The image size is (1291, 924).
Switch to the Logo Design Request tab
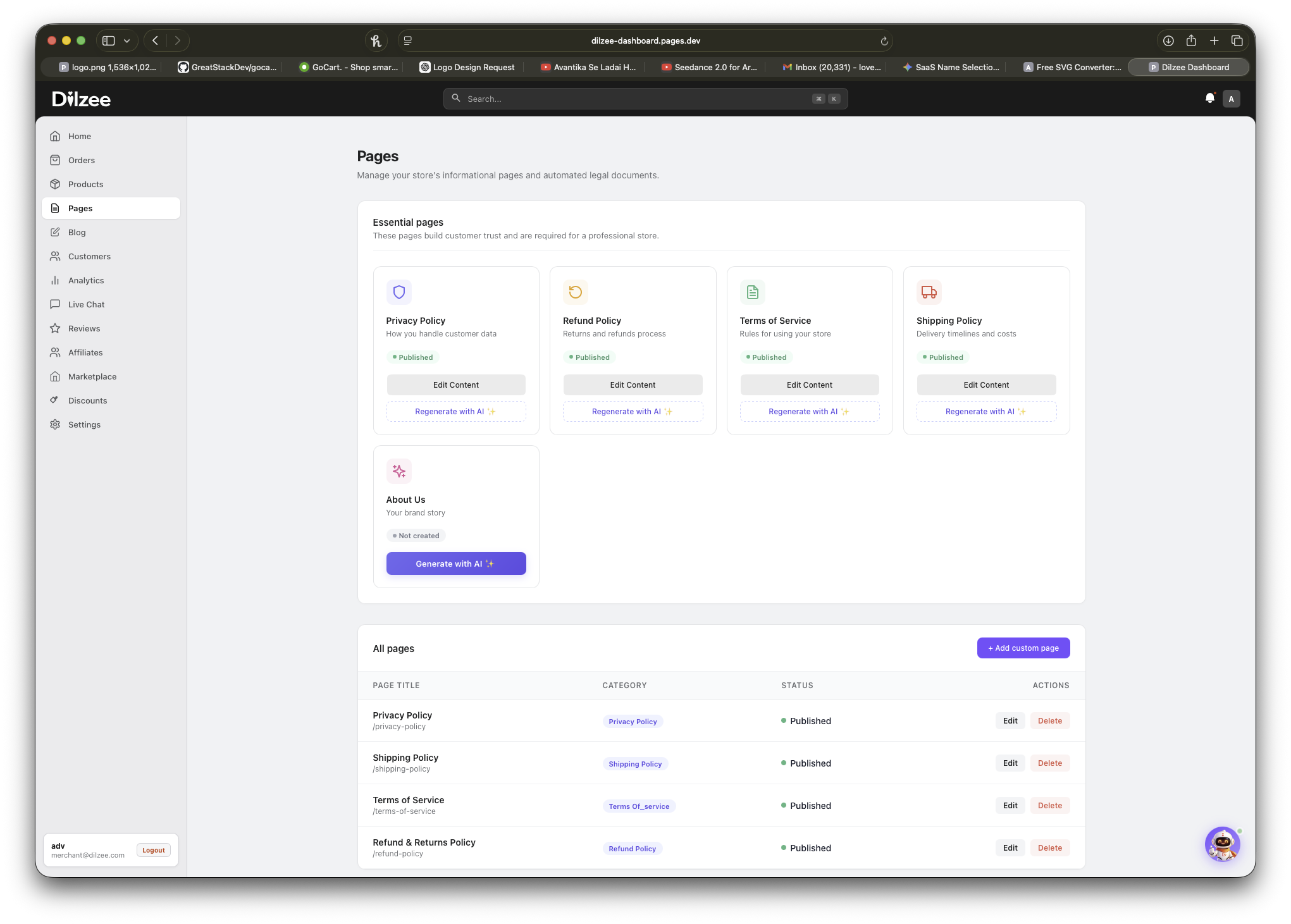click(x=467, y=67)
